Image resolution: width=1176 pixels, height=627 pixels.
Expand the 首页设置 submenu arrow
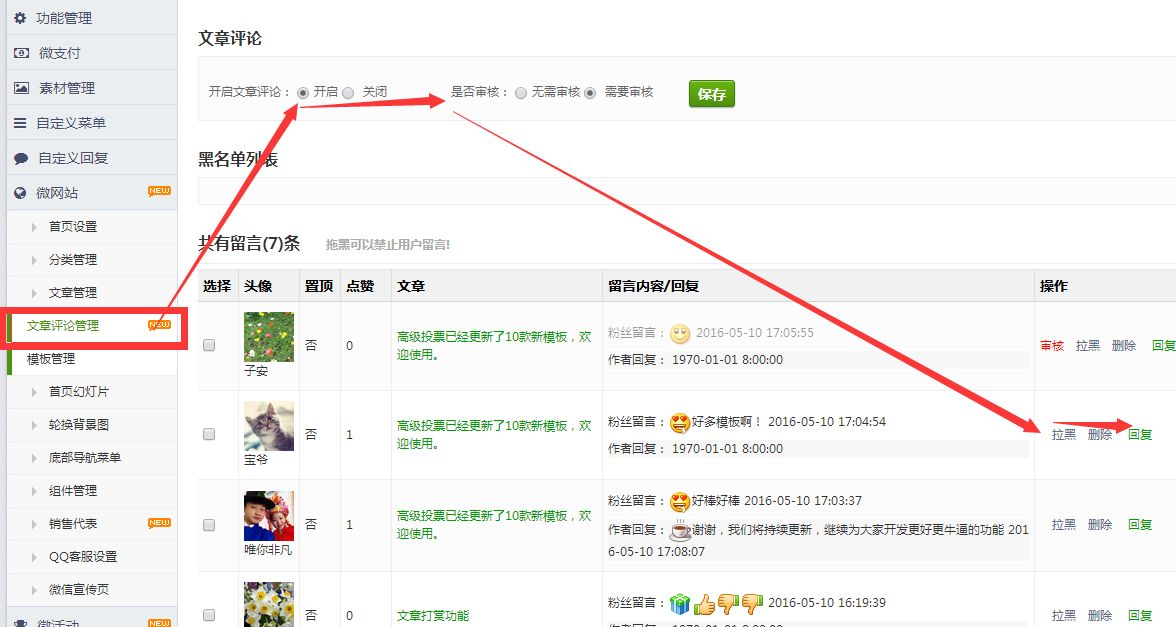34,226
